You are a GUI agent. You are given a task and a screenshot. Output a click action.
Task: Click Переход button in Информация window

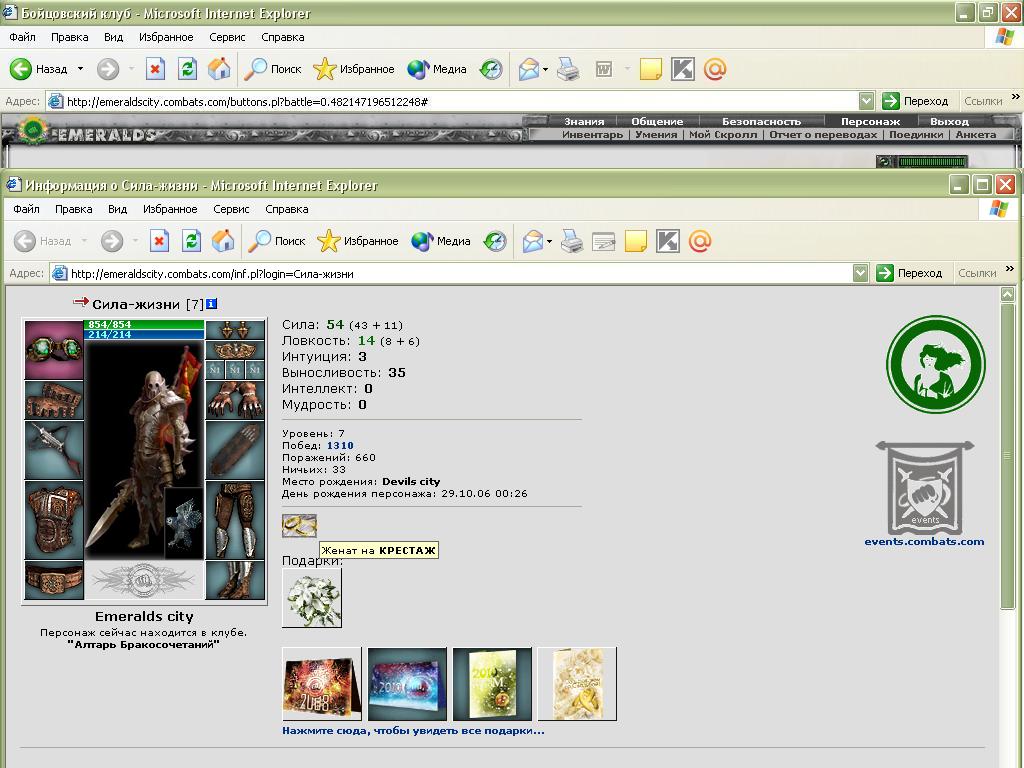909,273
